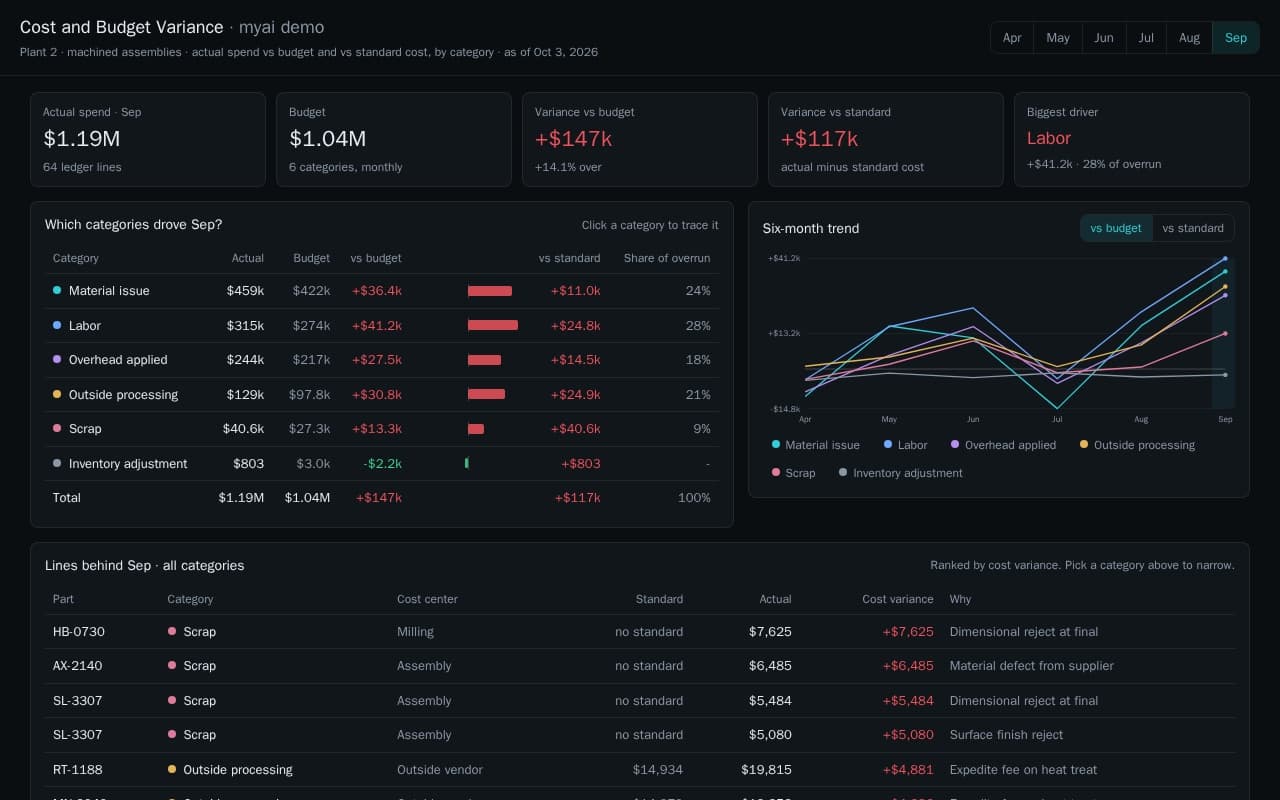Screen dimensions: 1280x800
Task: Switch to the May month tab
Action: coord(1058,38)
